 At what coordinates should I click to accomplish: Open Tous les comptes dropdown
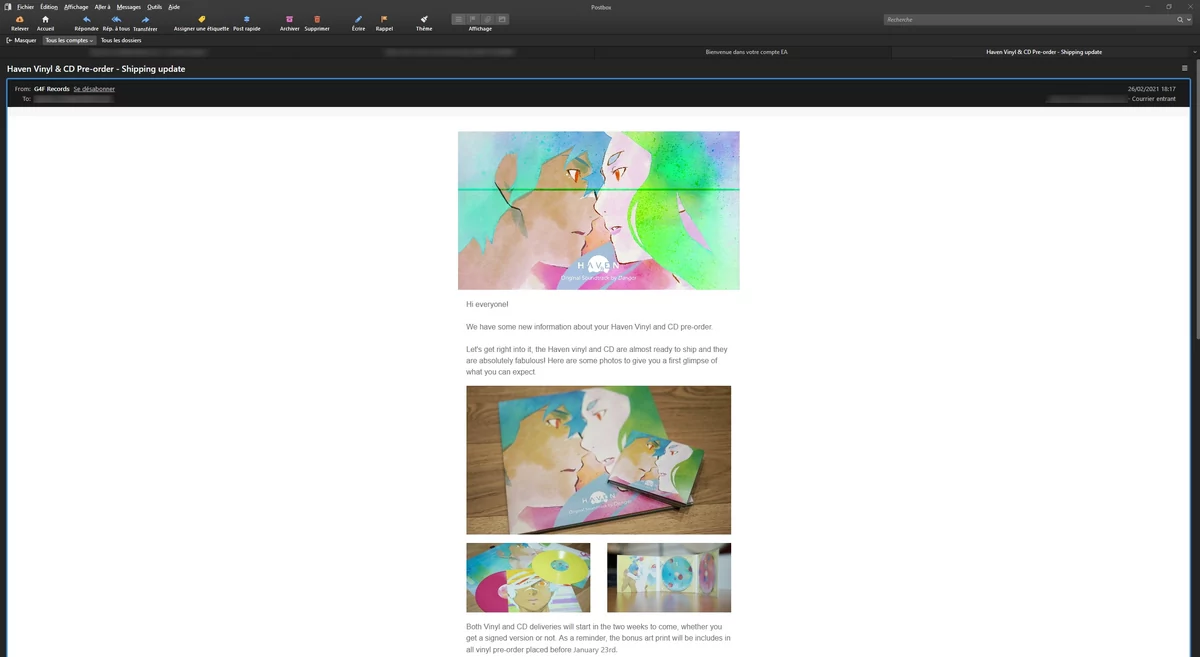(x=69, y=41)
